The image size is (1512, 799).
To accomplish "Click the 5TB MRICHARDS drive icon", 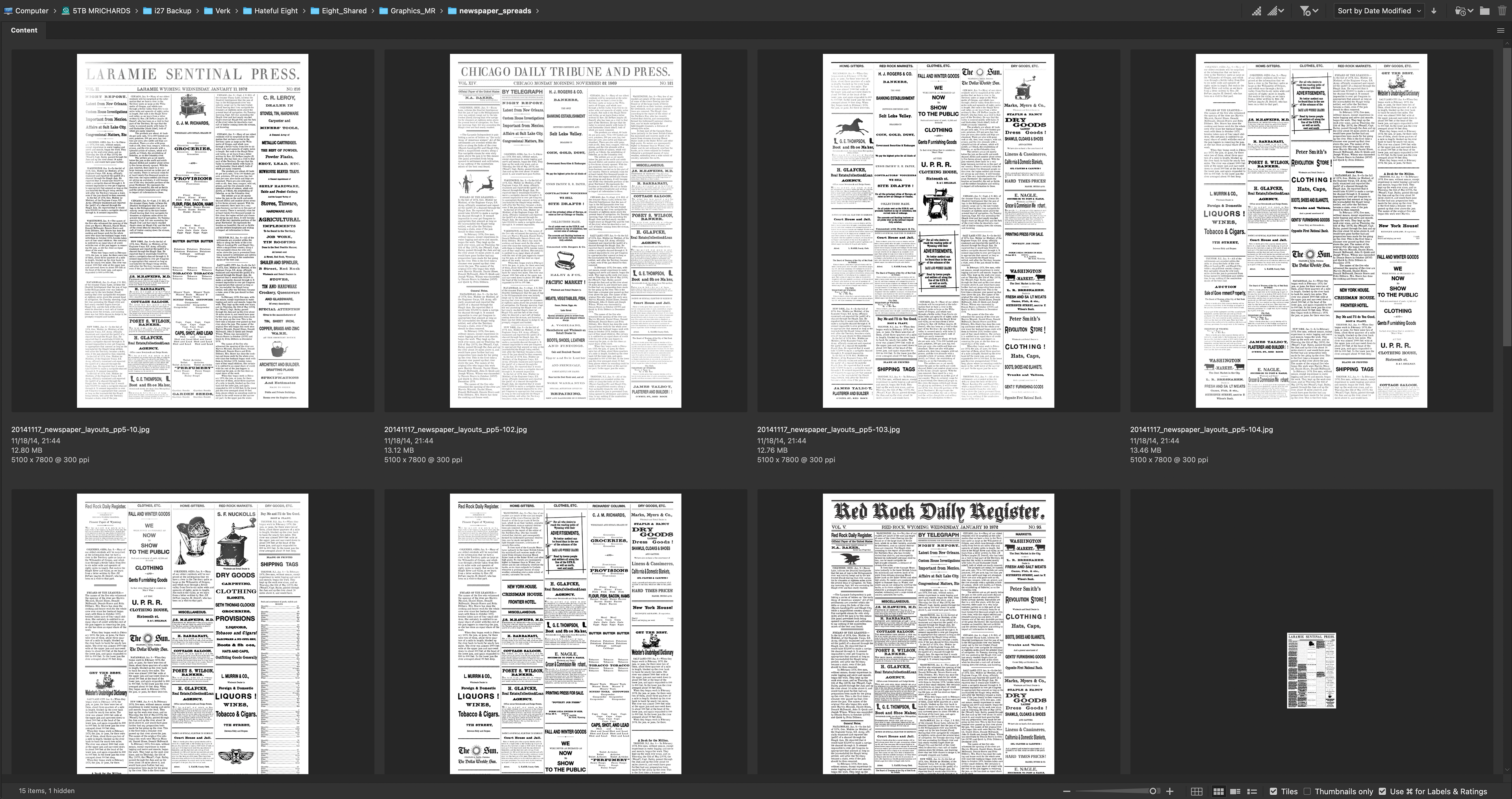I will (x=66, y=11).
